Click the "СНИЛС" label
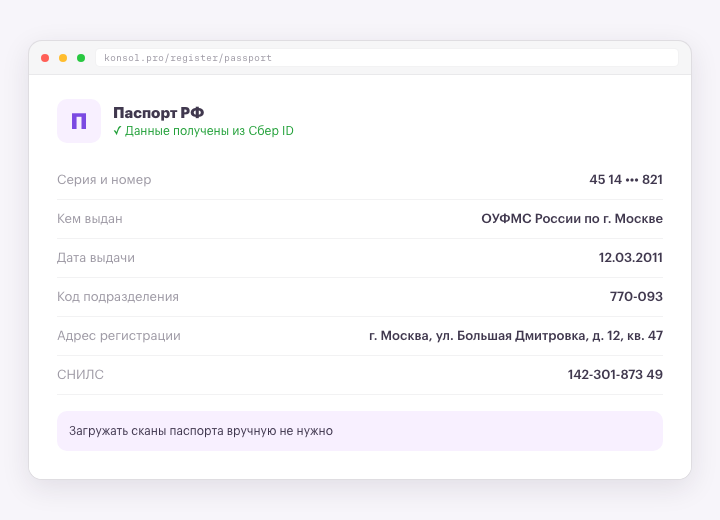This screenshot has height=520, width=720. coord(80,375)
